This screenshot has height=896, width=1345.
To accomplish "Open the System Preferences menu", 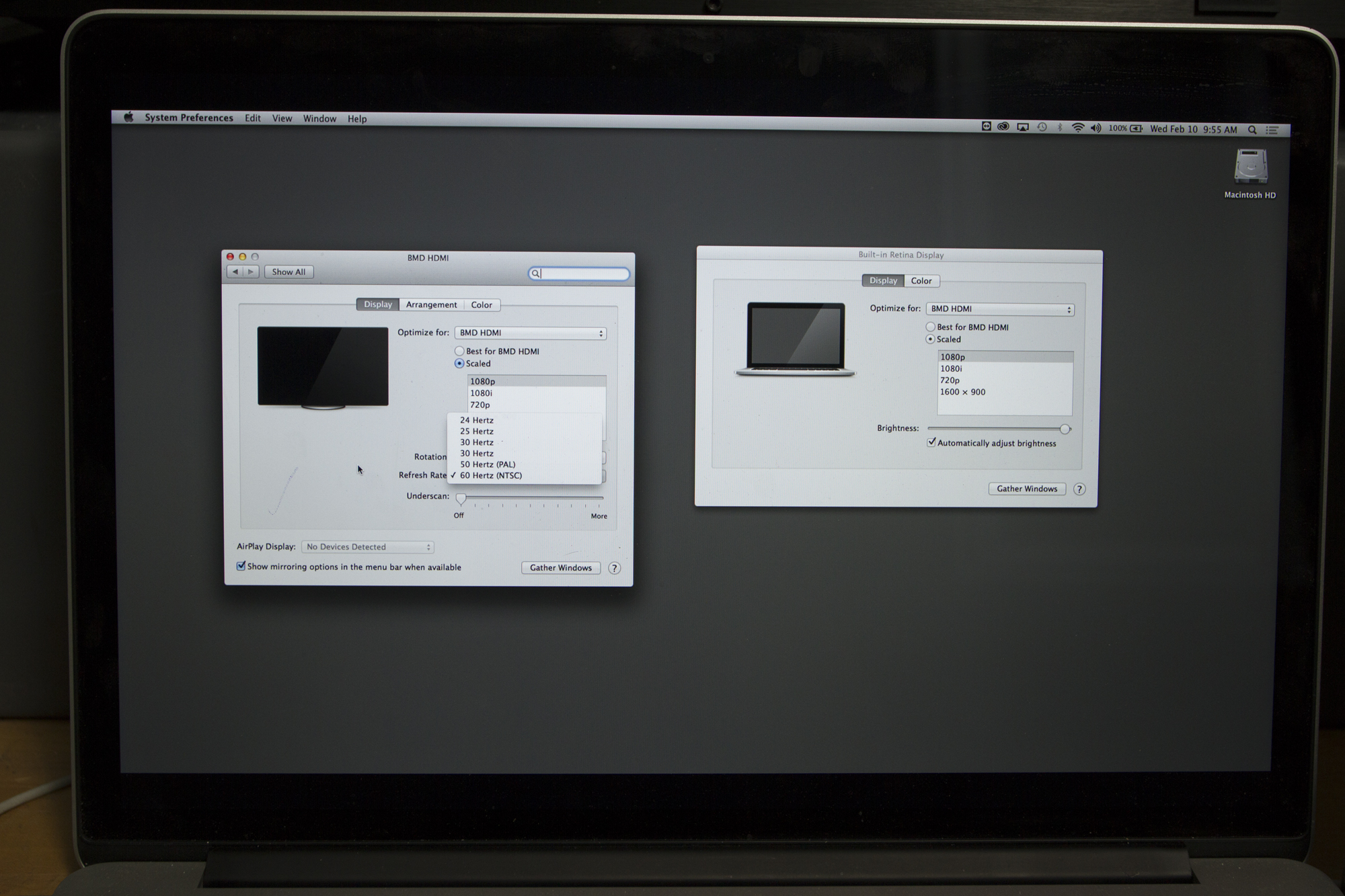I will [189, 118].
